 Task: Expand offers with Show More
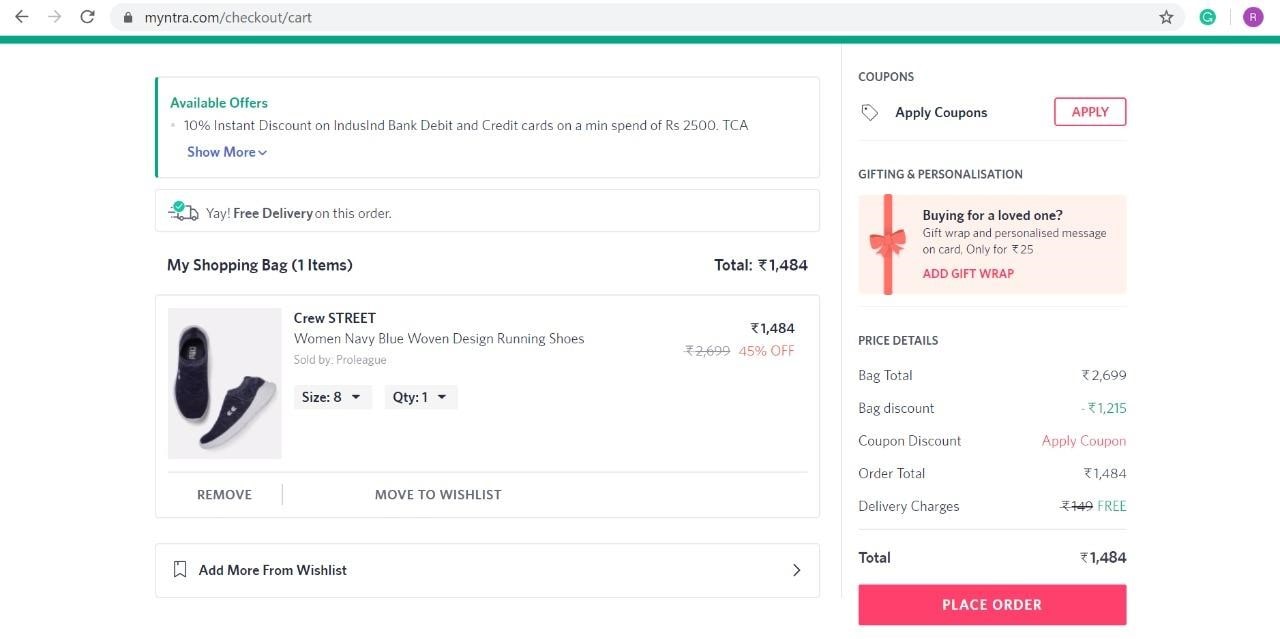click(227, 152)
